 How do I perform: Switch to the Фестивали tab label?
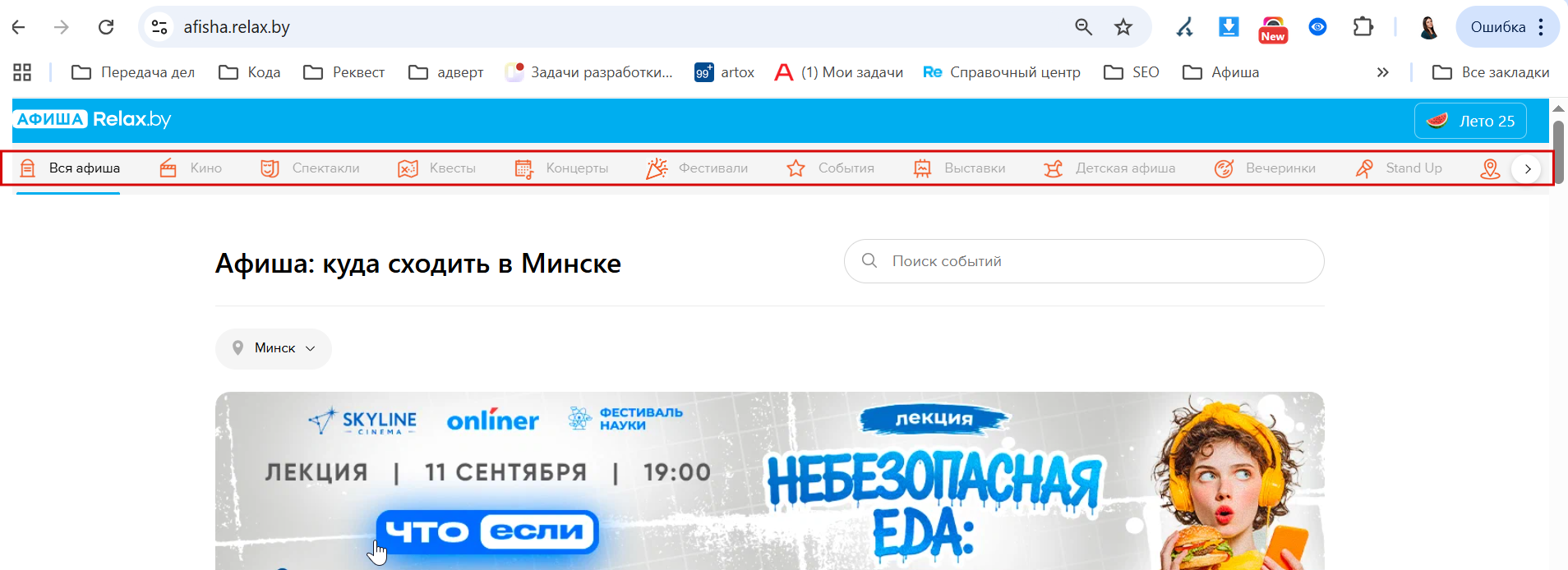tap(713, 168)
